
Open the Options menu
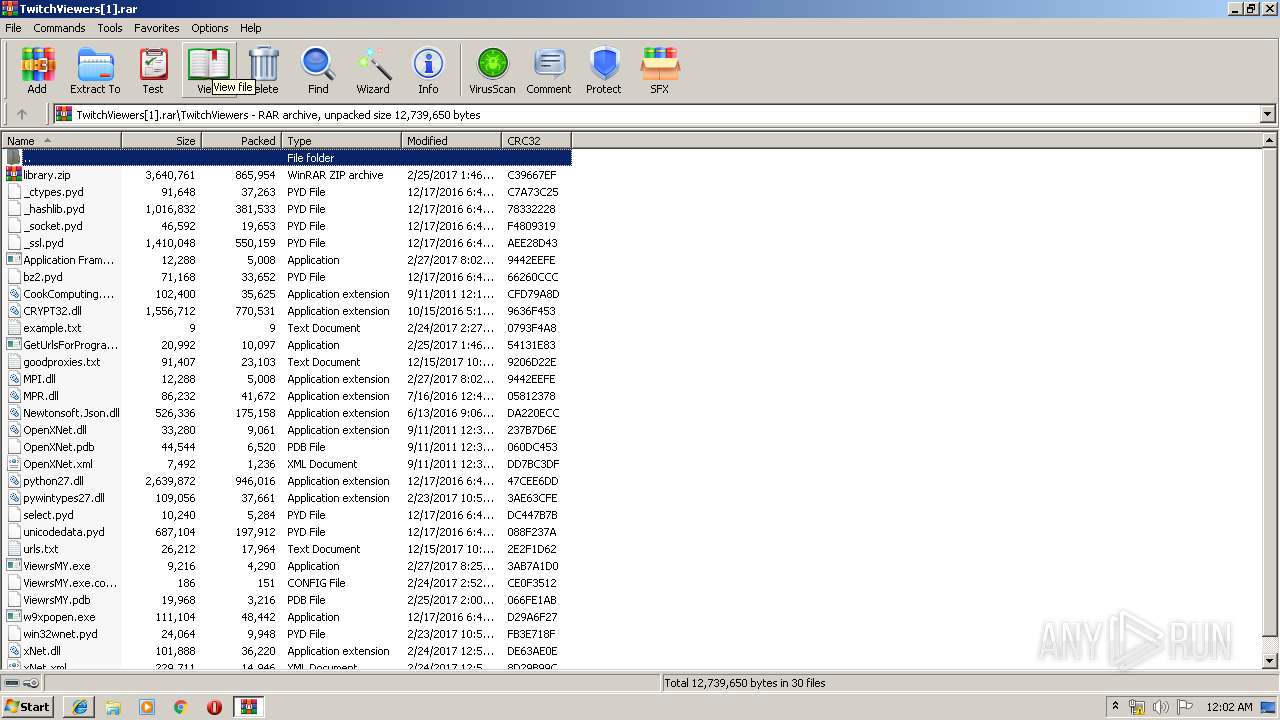tap(210, 28)
